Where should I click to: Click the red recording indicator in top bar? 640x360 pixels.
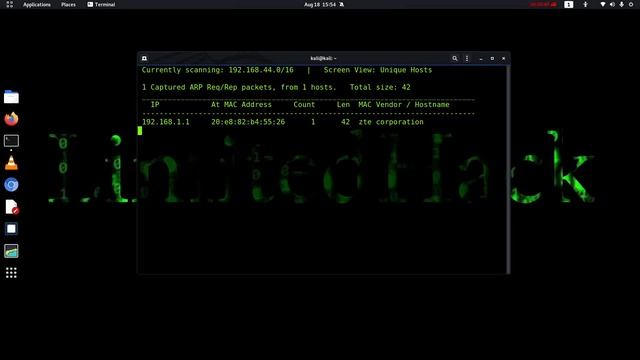543,4
